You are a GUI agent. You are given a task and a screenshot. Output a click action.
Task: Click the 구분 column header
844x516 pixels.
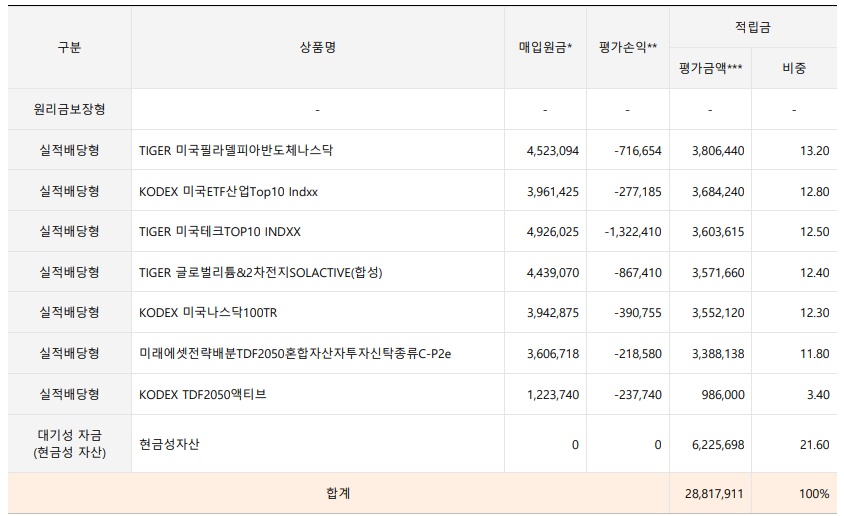69,47
